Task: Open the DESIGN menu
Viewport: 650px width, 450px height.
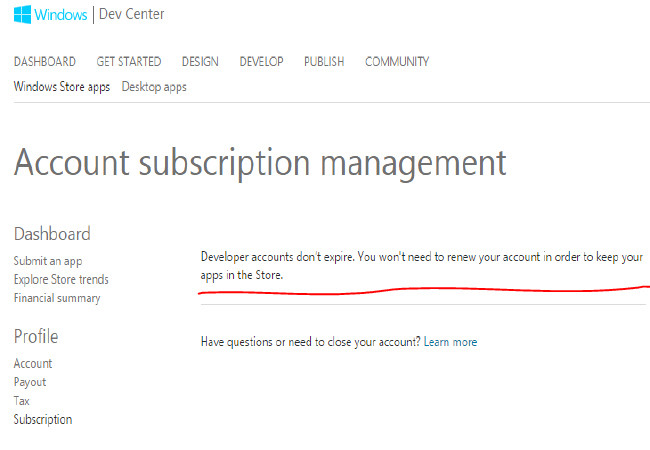Action: point(200,62)
